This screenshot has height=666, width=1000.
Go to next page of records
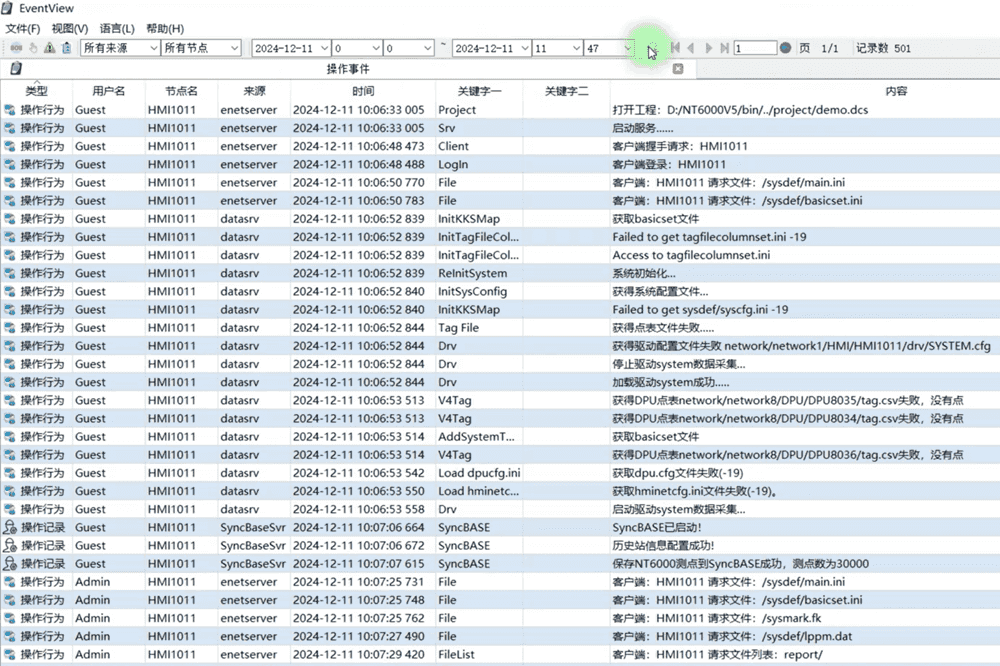pyautogui.click(x=708, y=48)
